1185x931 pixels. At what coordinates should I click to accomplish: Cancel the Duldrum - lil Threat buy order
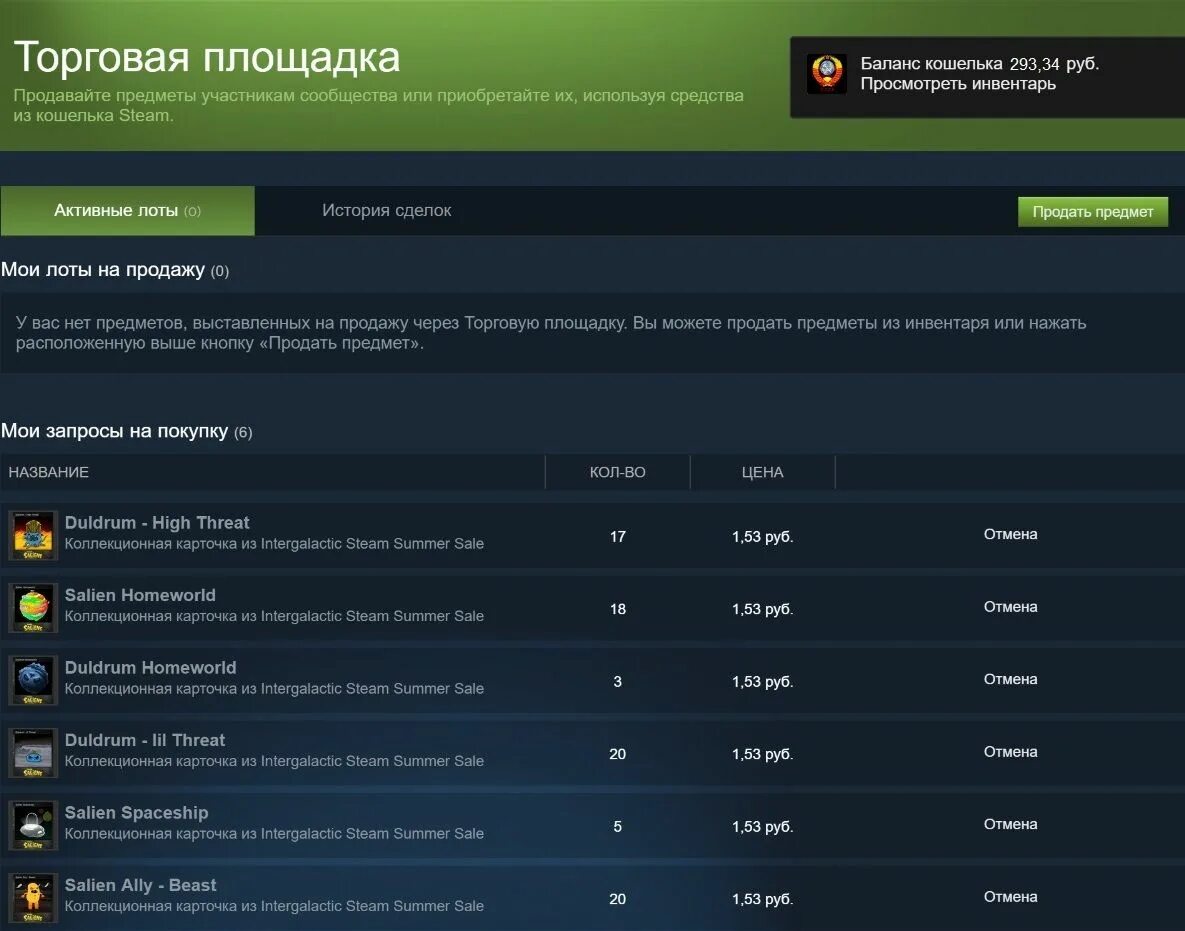coord(1010,752)
